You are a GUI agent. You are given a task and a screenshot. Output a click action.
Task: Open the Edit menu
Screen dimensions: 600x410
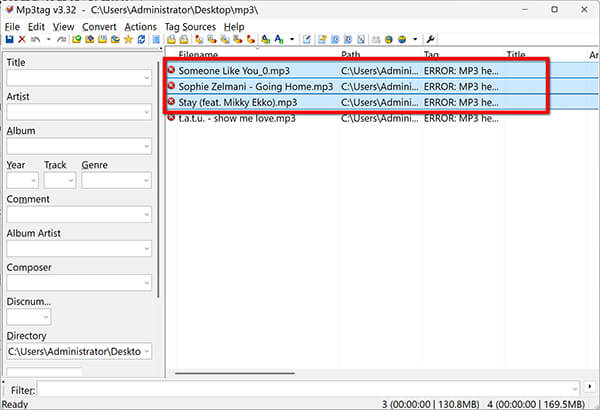pos(36,27)
